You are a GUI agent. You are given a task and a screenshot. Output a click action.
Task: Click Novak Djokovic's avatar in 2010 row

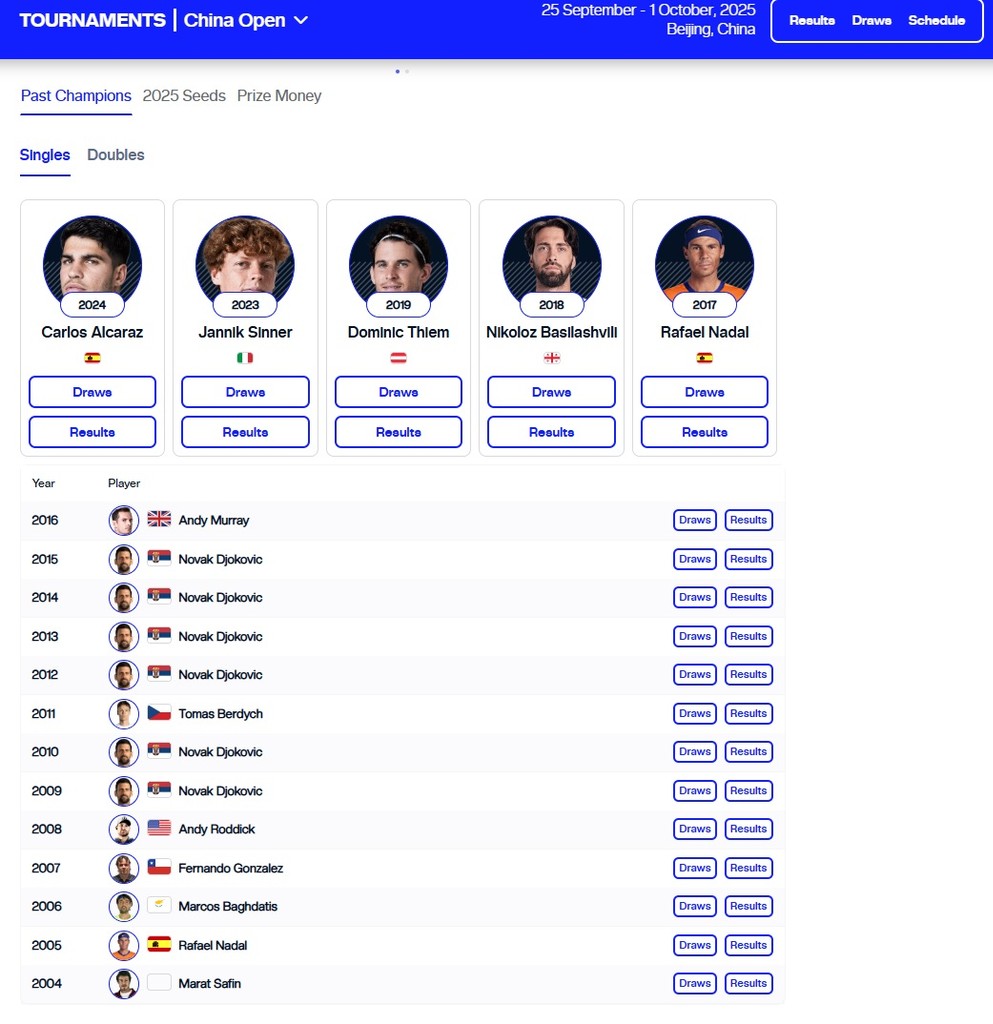click(123, 752)
